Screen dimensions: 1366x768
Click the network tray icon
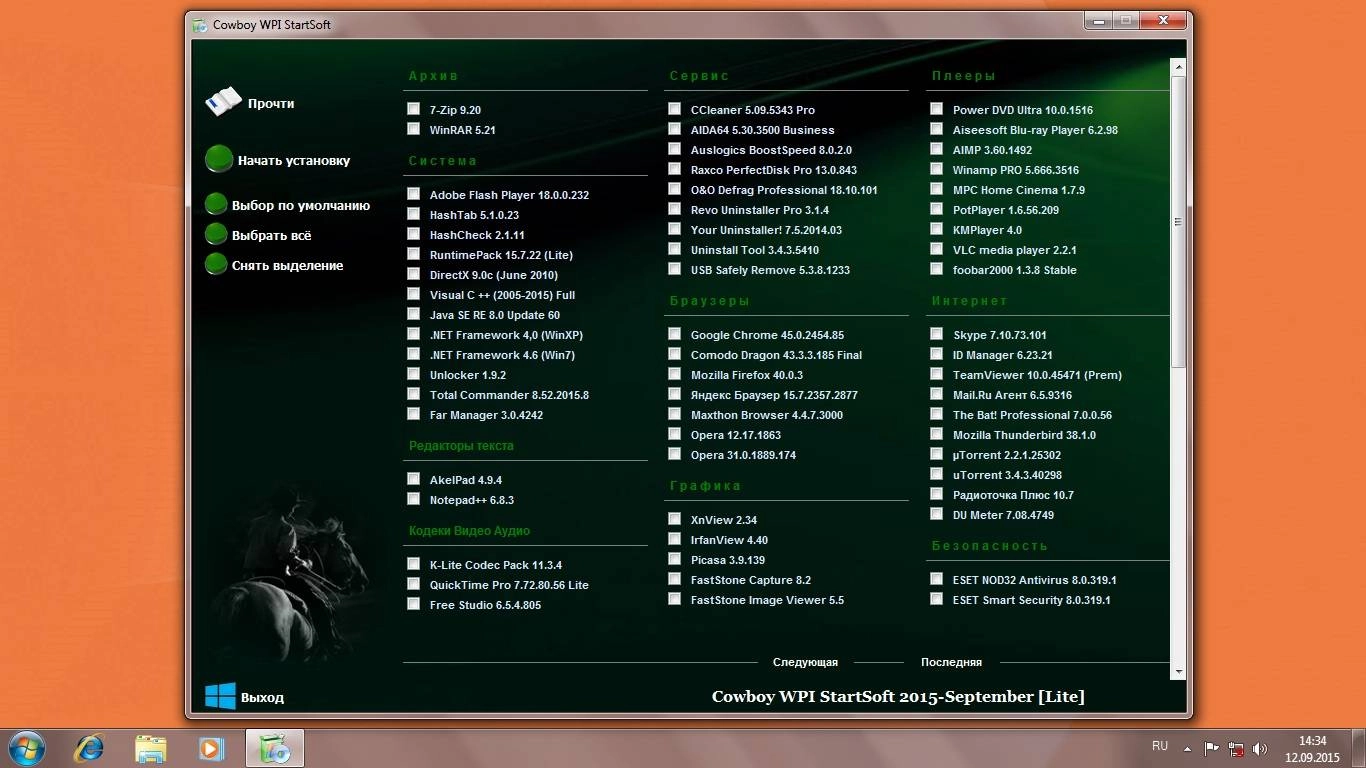[1236, 748]
